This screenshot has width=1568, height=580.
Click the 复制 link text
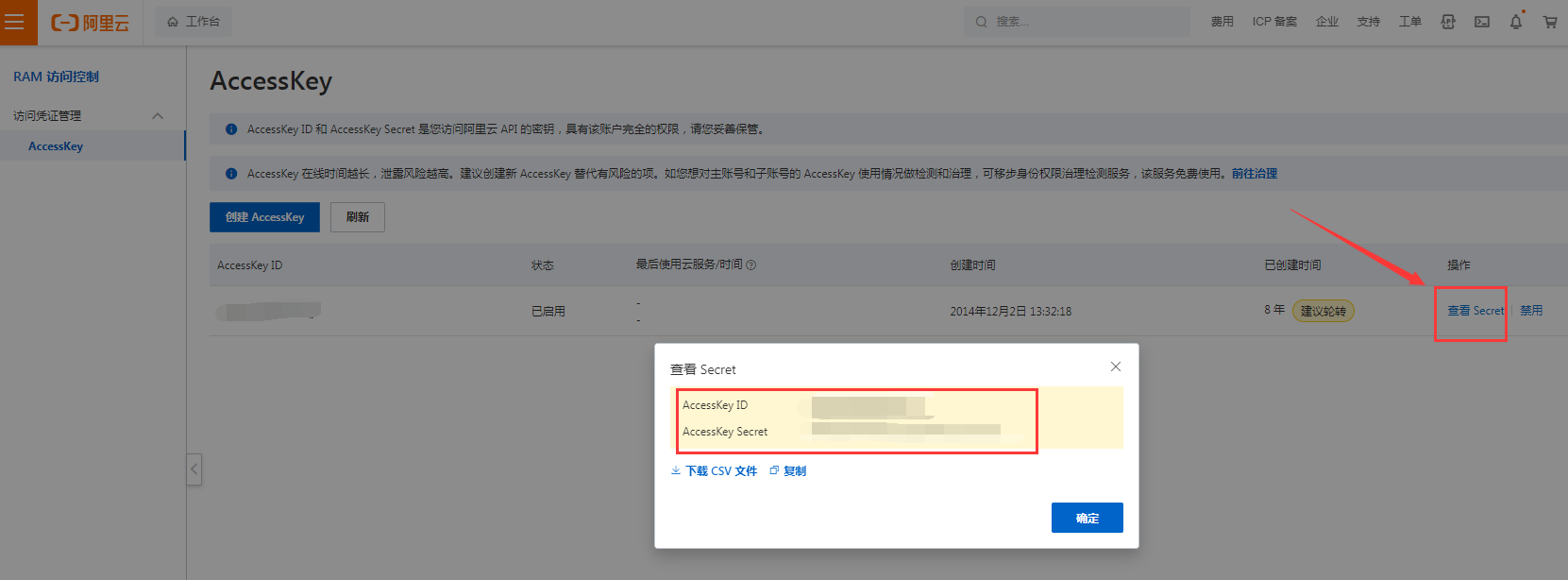[795, 471]
